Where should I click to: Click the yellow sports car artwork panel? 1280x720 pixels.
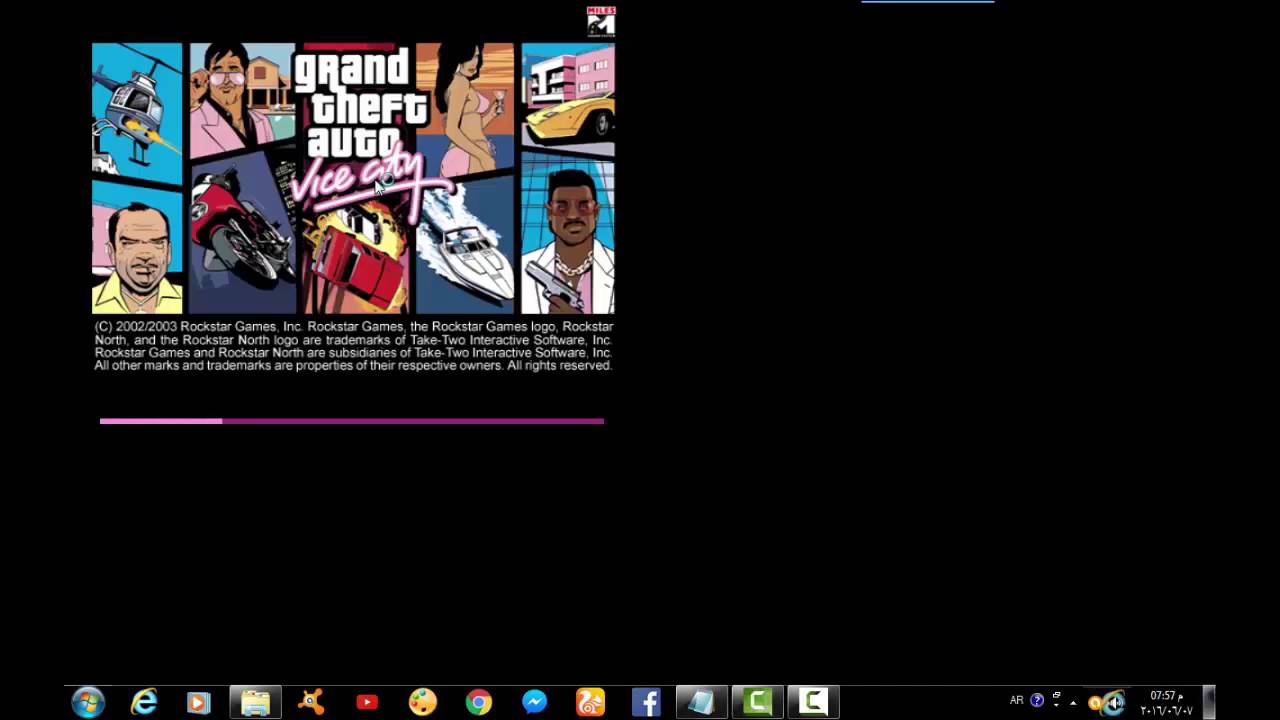click(568, 98)
